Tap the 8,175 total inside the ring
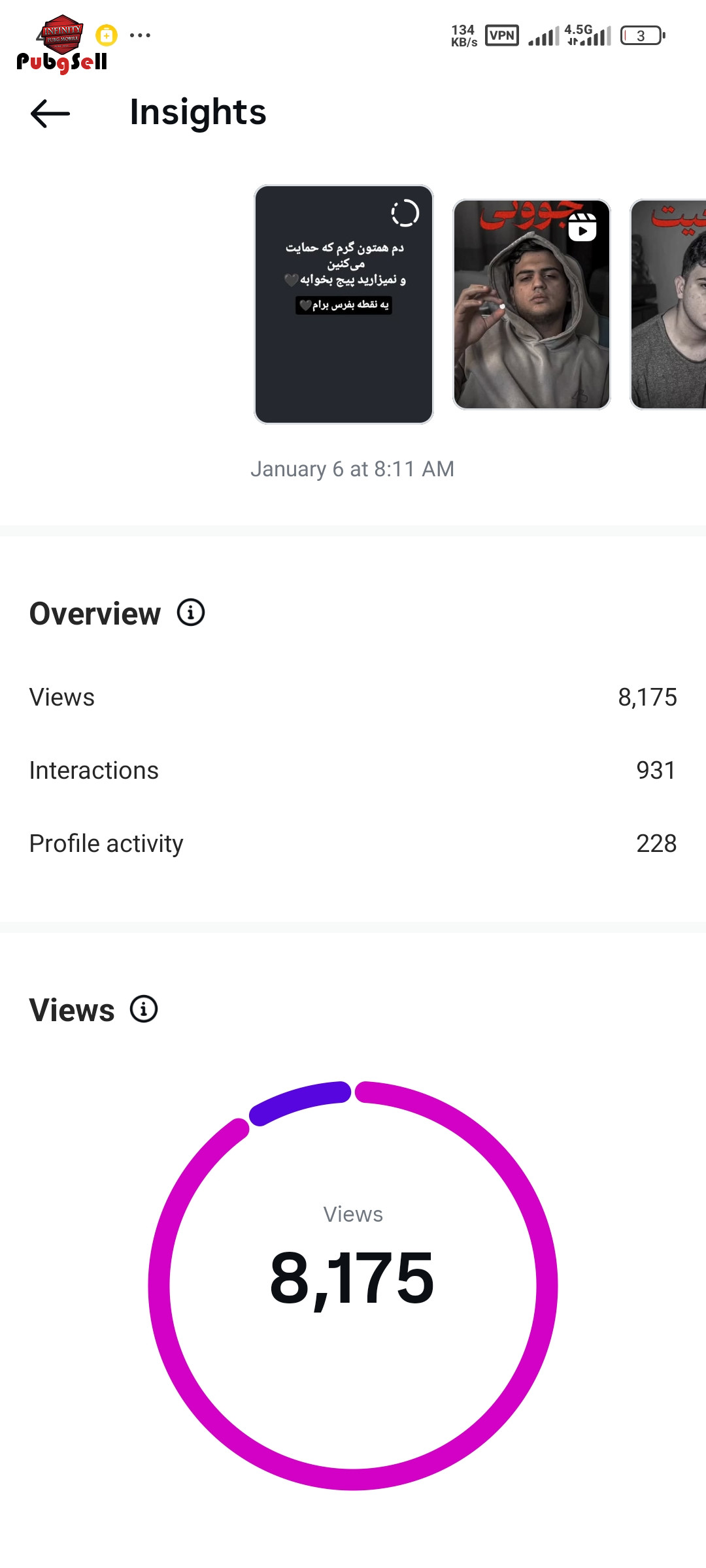The image size is (706, 1568). 352,1278
